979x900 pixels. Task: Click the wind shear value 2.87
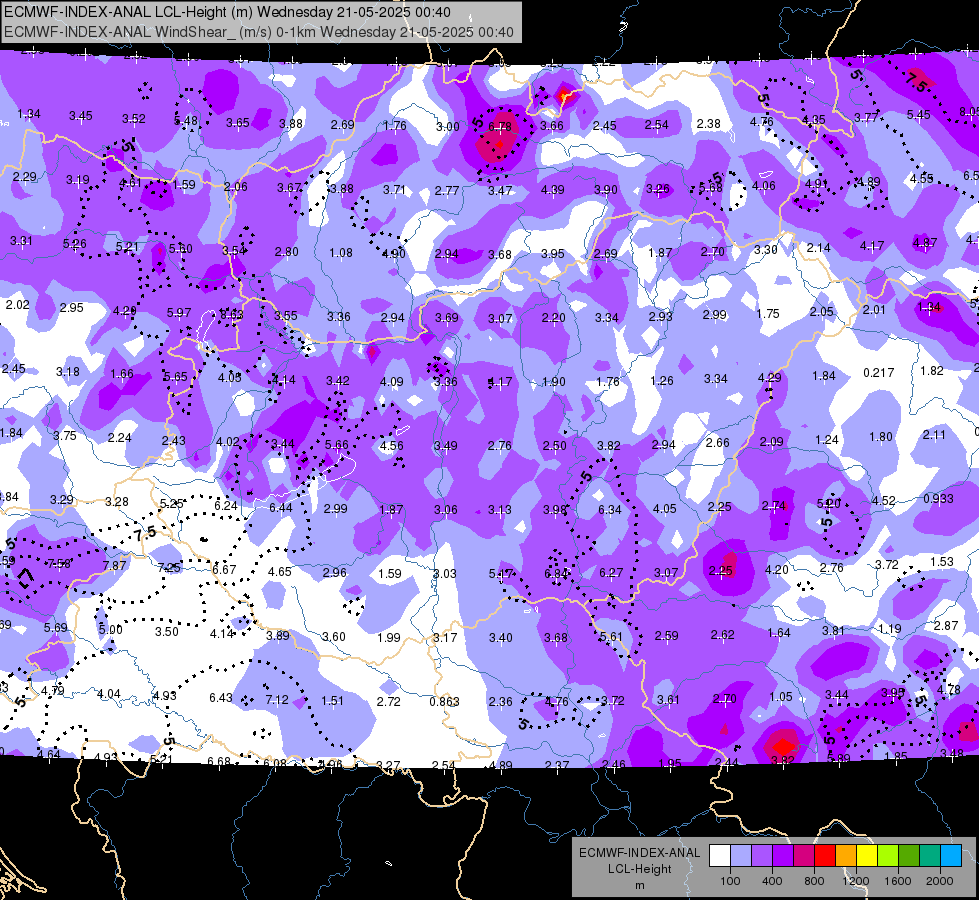point(946,625)
